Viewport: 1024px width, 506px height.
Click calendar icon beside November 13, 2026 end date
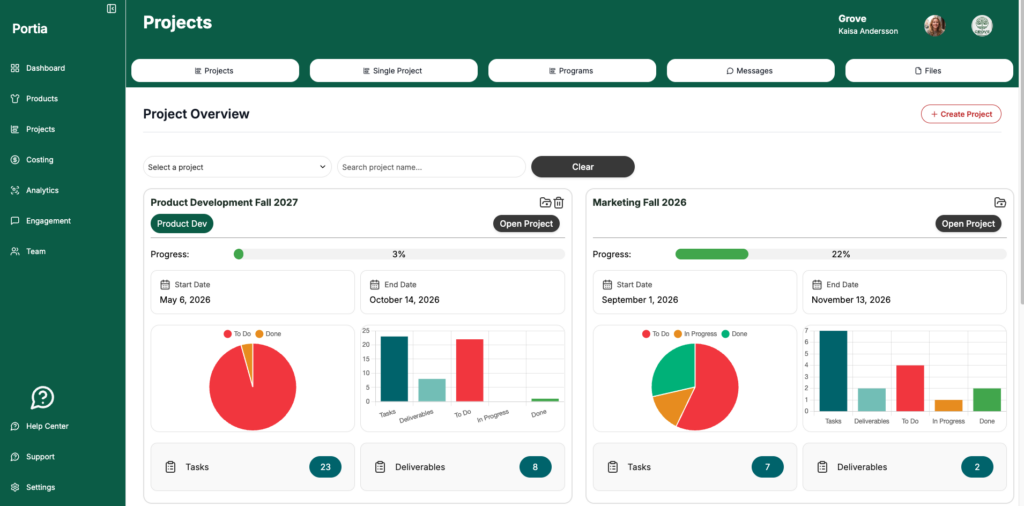click(x=817, y=285)
